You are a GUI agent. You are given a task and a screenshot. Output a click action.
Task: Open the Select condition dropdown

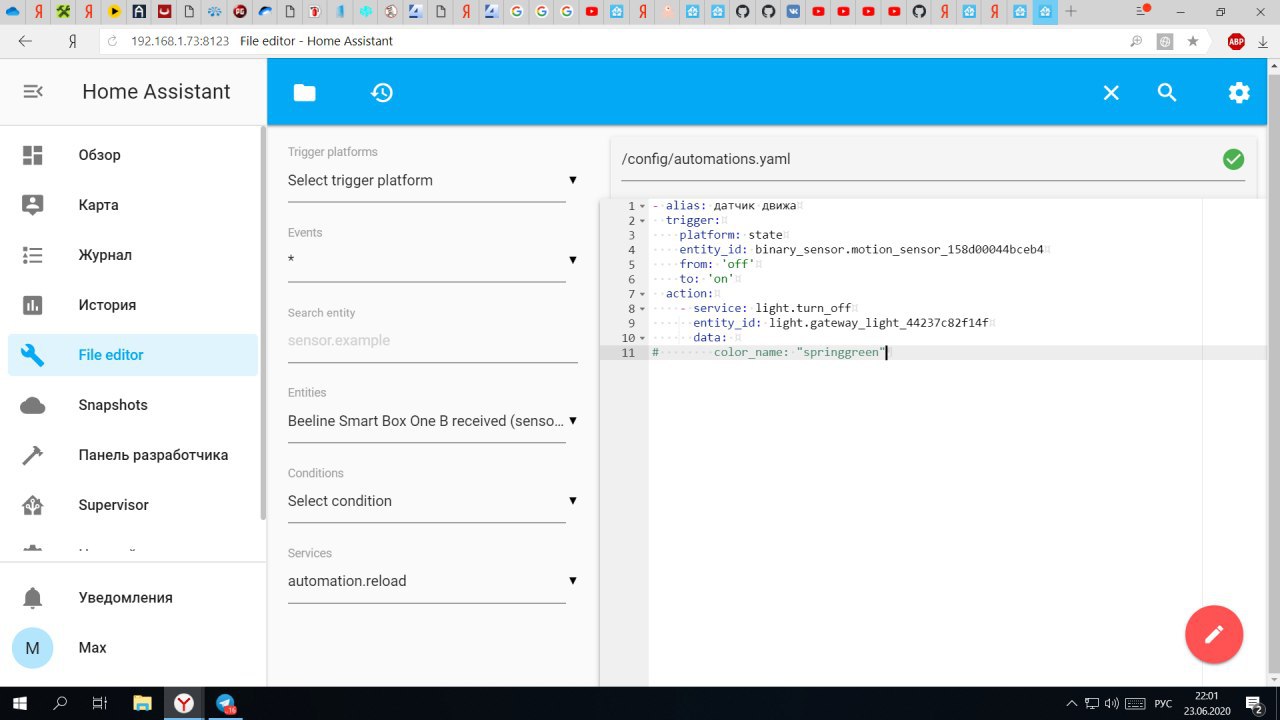[432, 501]
